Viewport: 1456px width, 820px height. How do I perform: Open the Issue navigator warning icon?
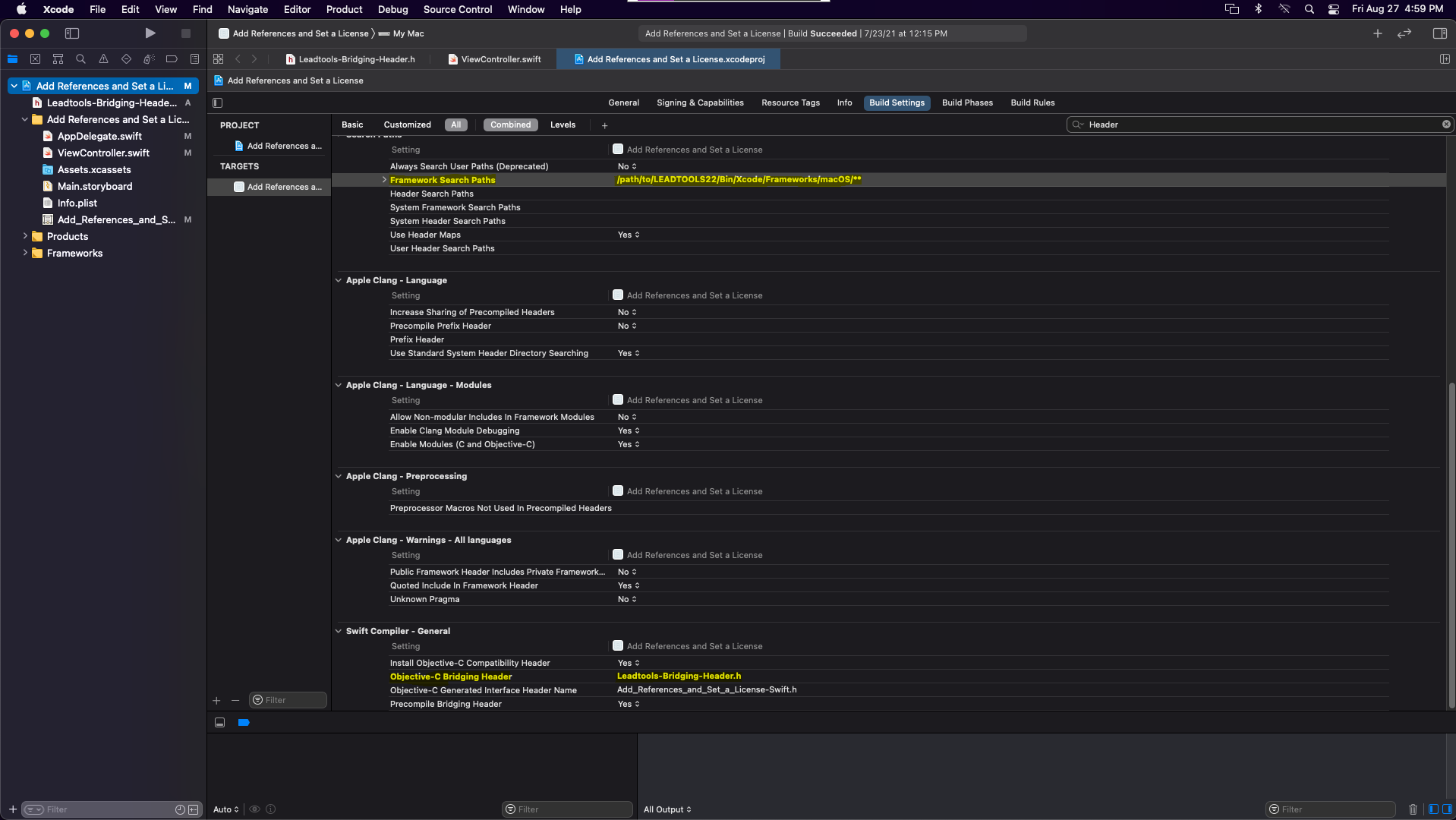tap(103, 59)
